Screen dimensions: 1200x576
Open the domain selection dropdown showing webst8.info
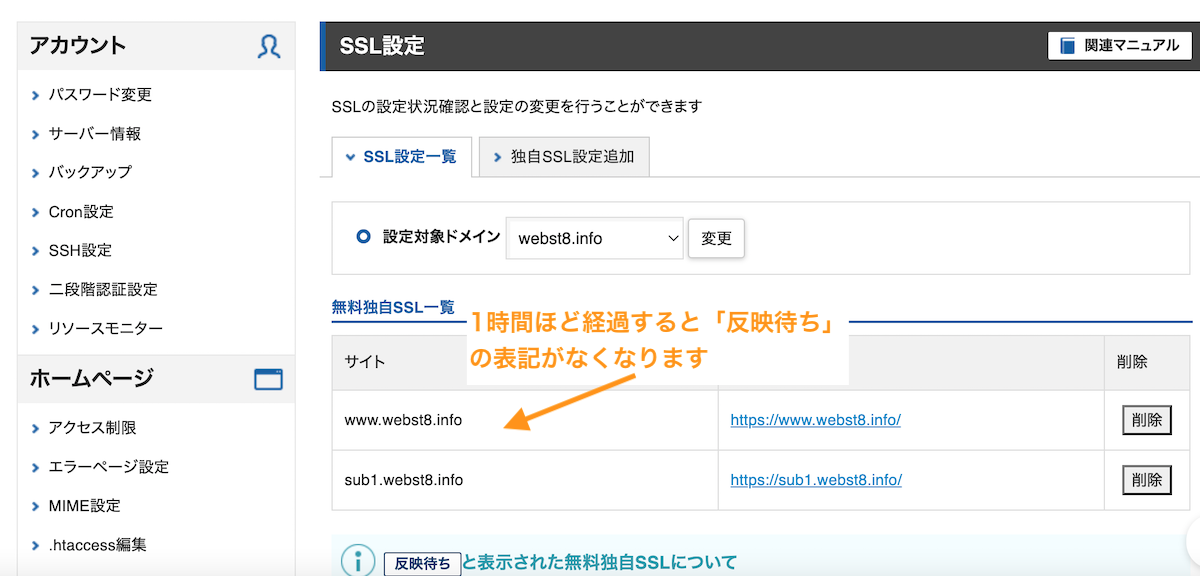(594, 238)
